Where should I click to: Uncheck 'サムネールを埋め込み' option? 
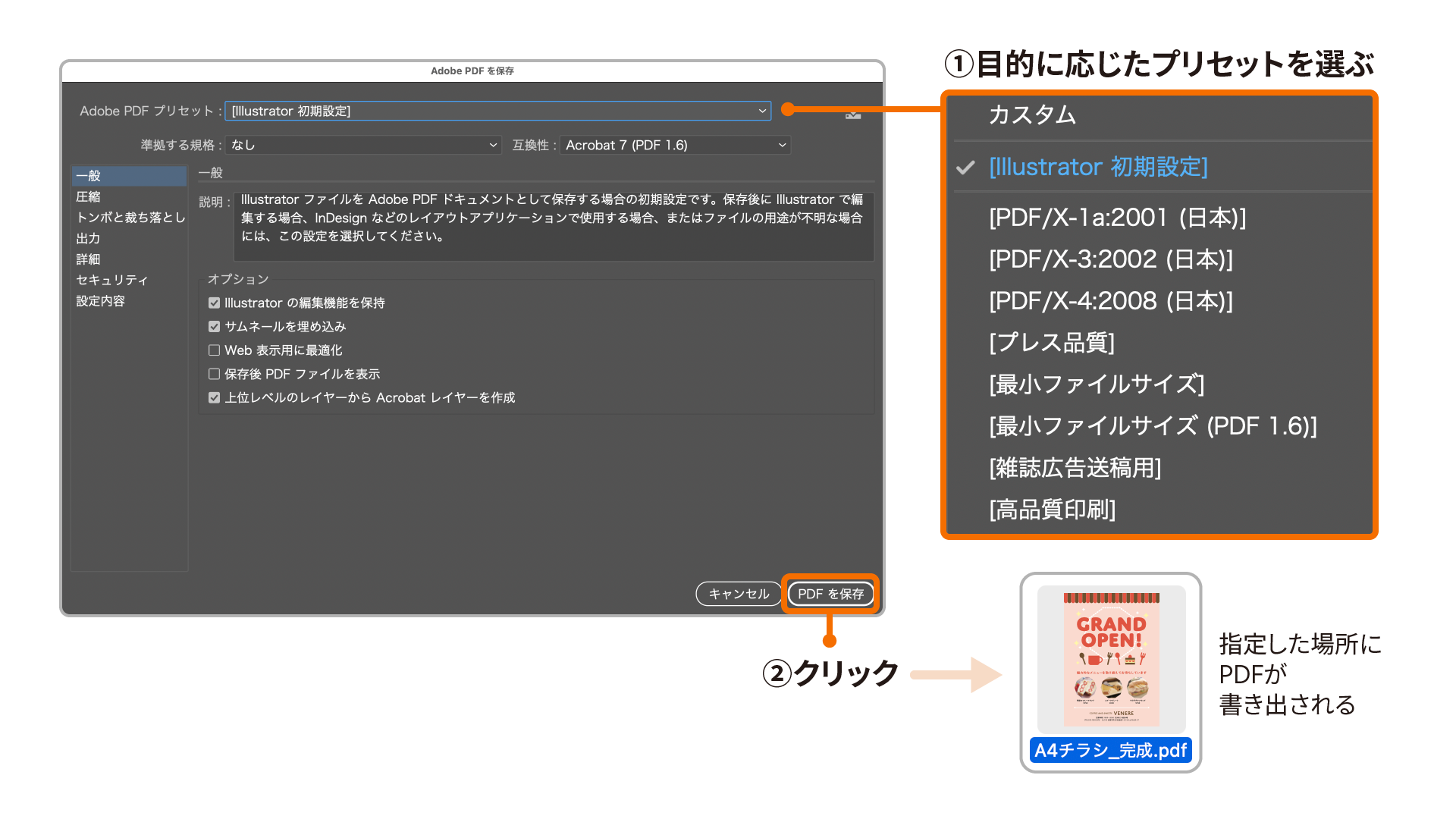pos(215,327)
